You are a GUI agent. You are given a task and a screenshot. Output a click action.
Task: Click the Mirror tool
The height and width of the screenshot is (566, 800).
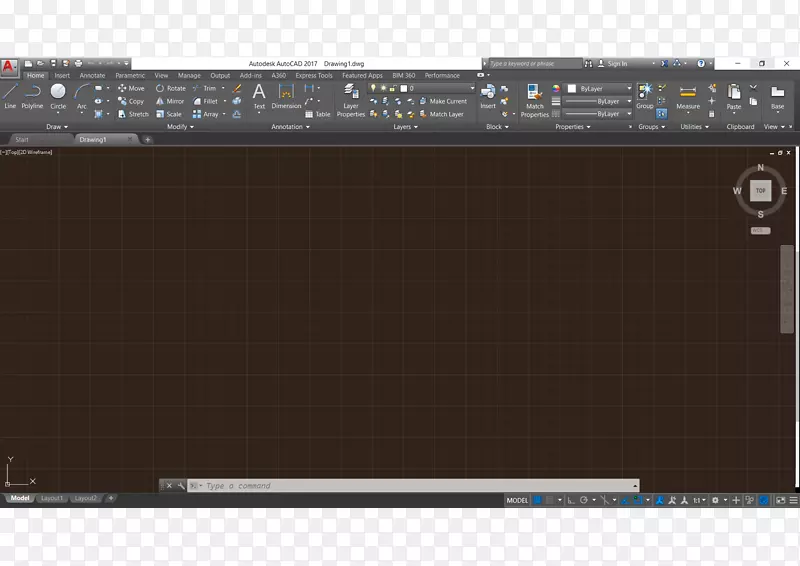(x=170, y=101)
